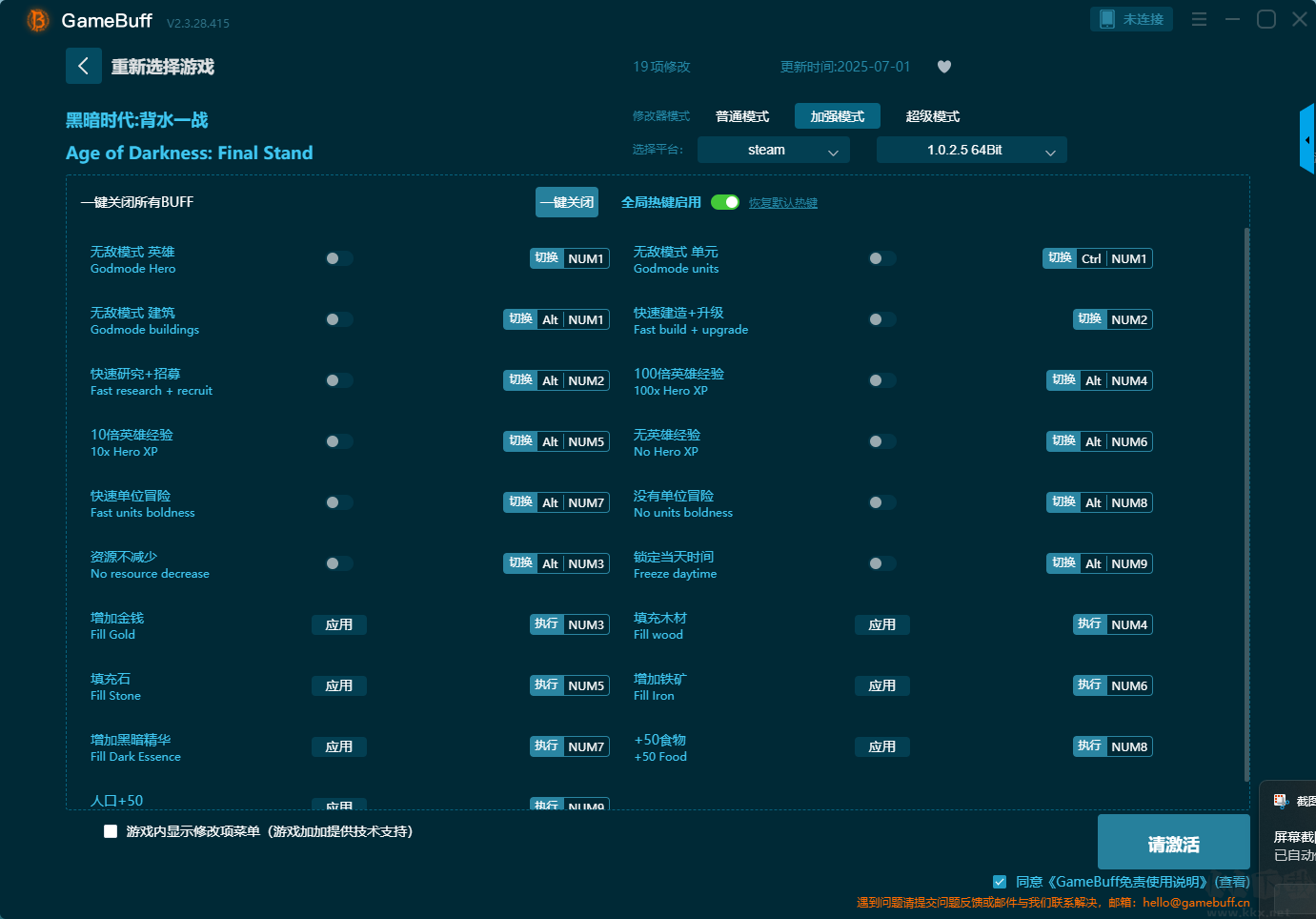Apply Fill Stone with 应用 button
The height and width of the screenshot is (919, 1316).
pos(339,685)
